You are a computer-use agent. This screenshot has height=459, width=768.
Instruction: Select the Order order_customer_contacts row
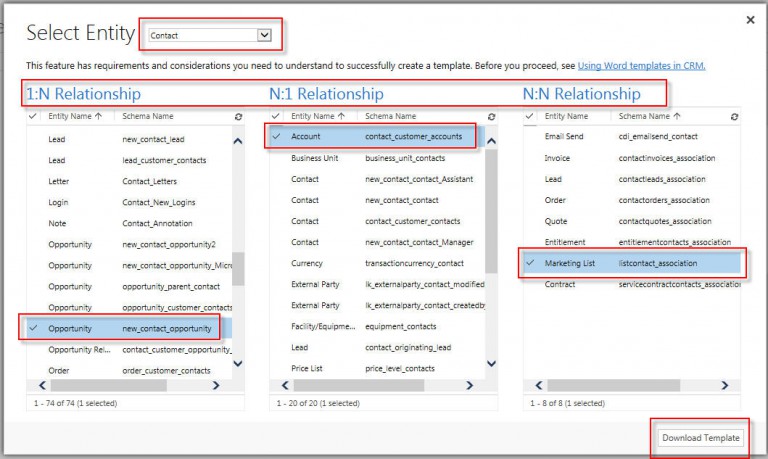pos(129,371)
